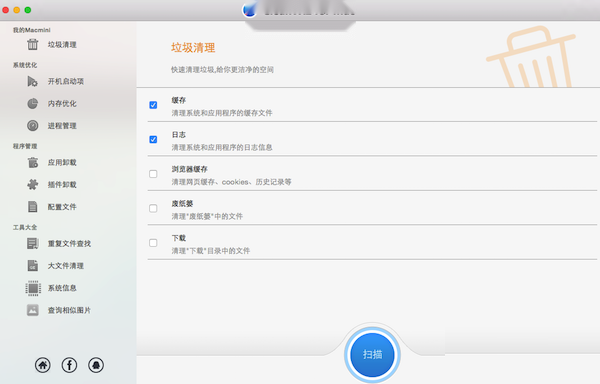Image resolution: width=600 pixels, height=384 pixels.
Task: Click the 插件卸载 puzzle piece icon
Action: pos(33,184)
